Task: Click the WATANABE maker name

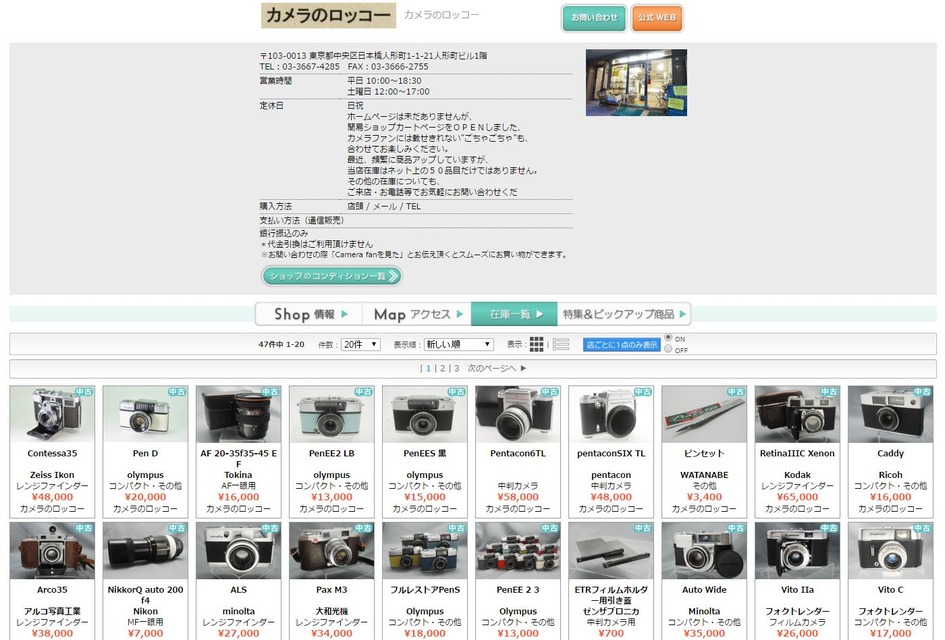Action: pyautogui.click(x=704, y=475)
